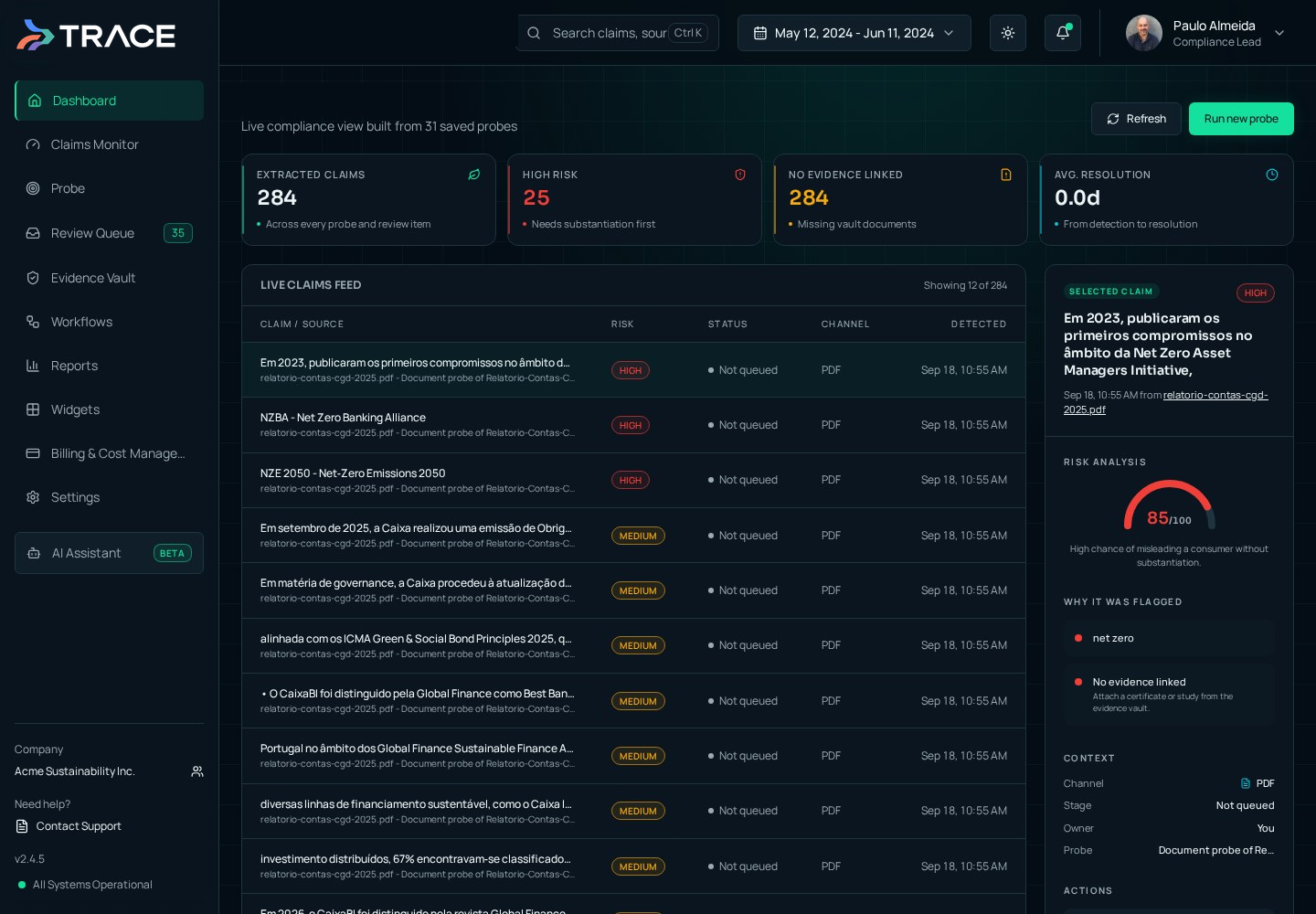
Task: Click Run new probe
Action: pos(1241,119)
